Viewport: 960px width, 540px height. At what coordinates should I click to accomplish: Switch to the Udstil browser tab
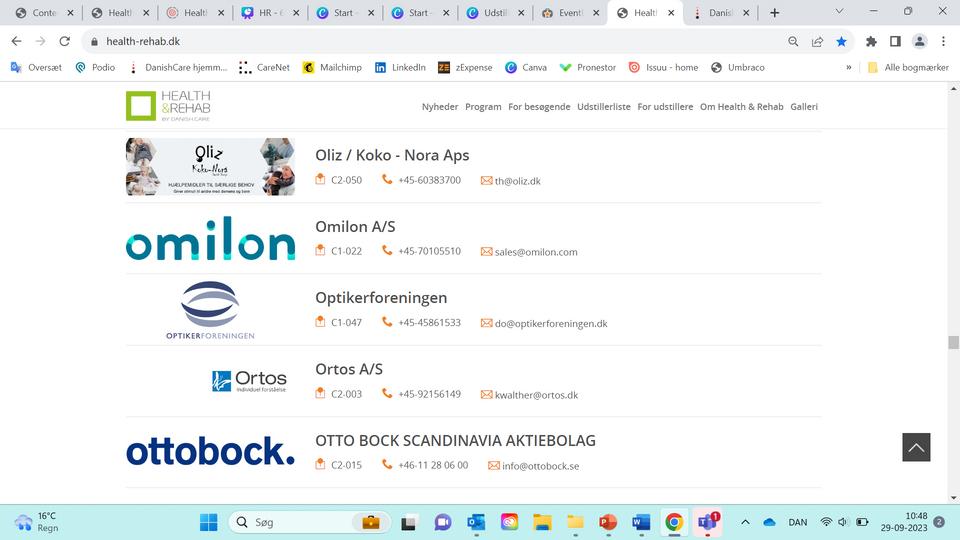(x=495, y=13)
